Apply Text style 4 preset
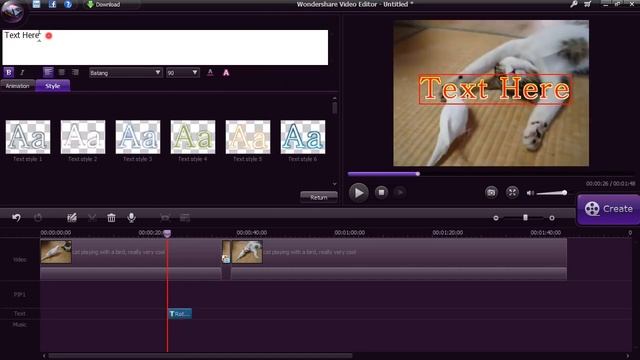Screen dimensions: 640x360 click(x=193, y=137)
